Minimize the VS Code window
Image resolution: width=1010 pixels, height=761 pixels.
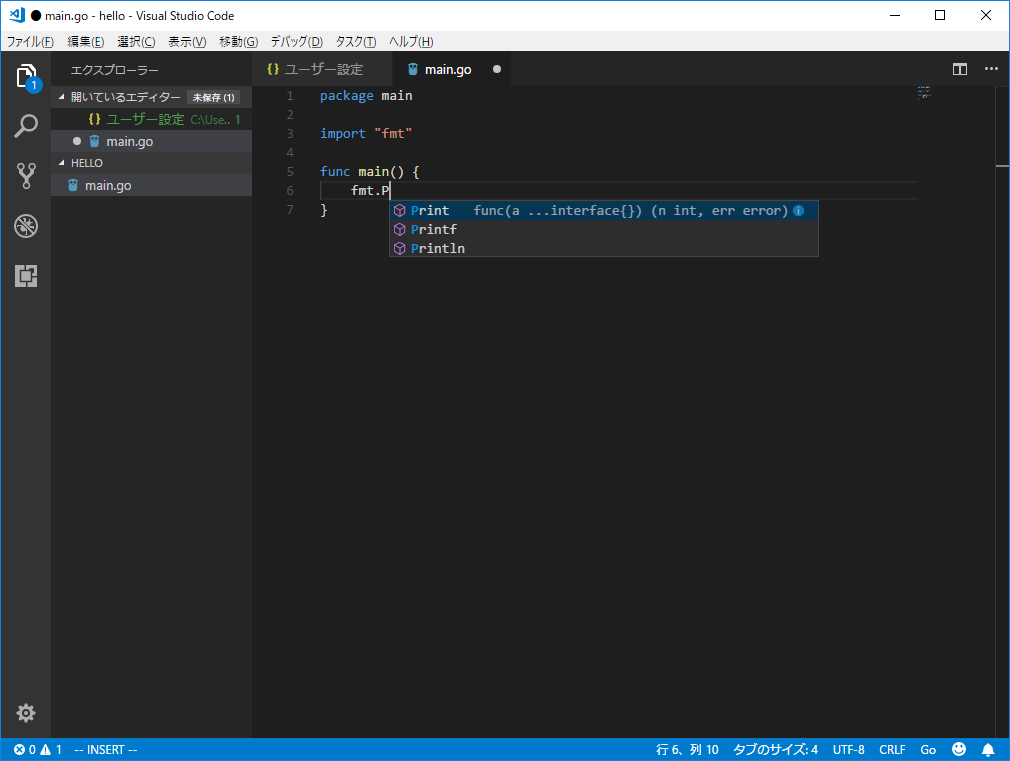click(895, 15)
